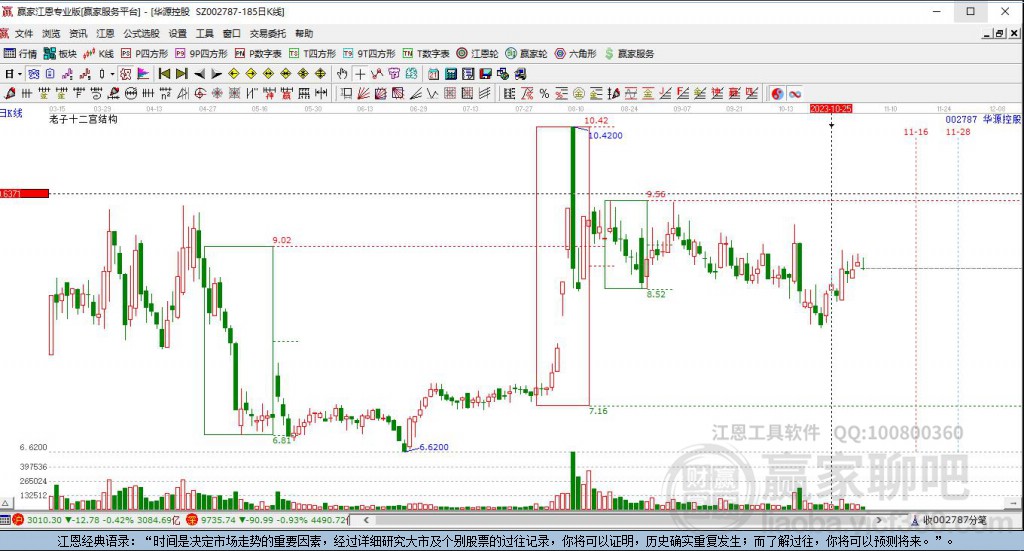Open the T数字表 tool
Viewport: 1024px width, 551px height.
click(426, 54)
